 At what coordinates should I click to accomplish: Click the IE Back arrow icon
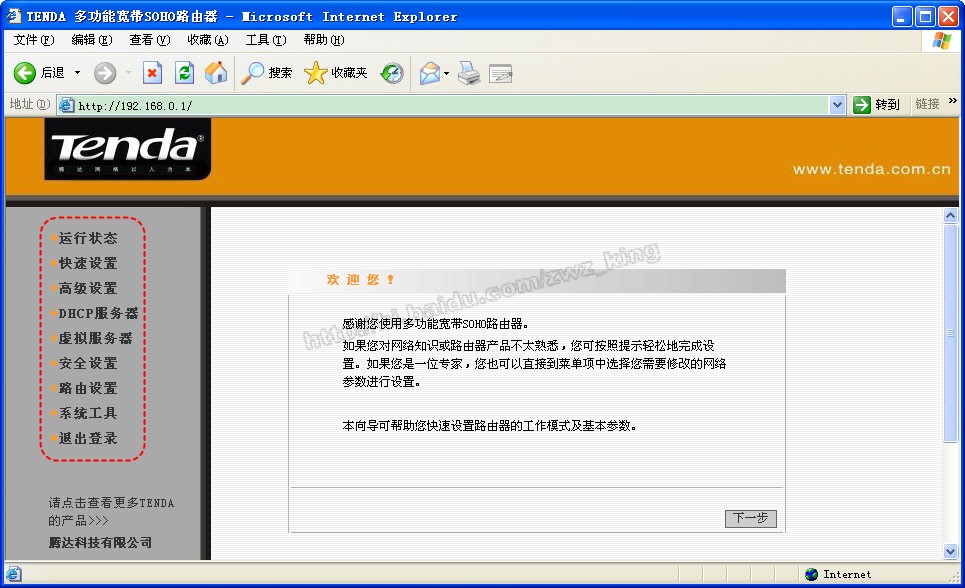(x=25, y=73)
